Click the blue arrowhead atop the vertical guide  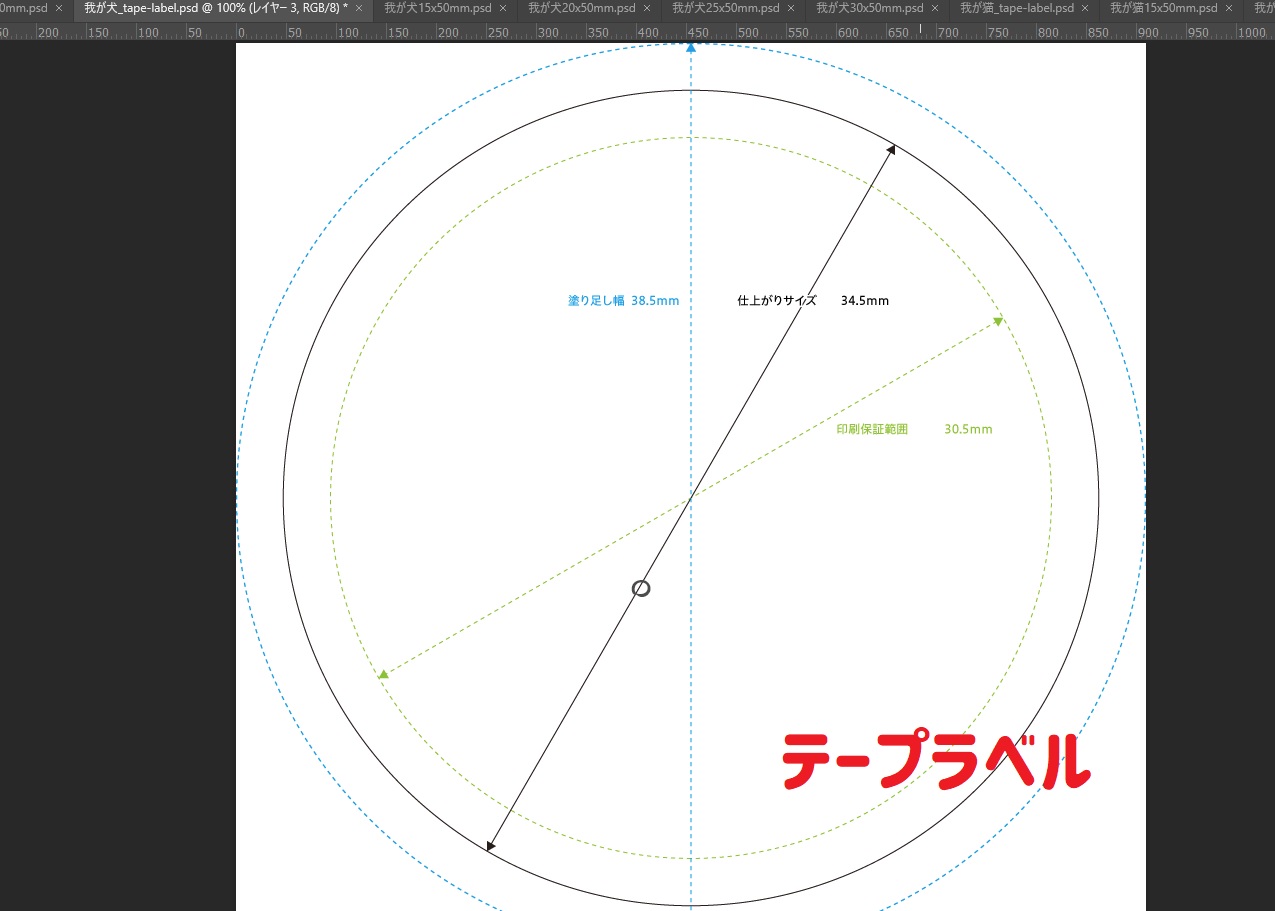(691, 48)
